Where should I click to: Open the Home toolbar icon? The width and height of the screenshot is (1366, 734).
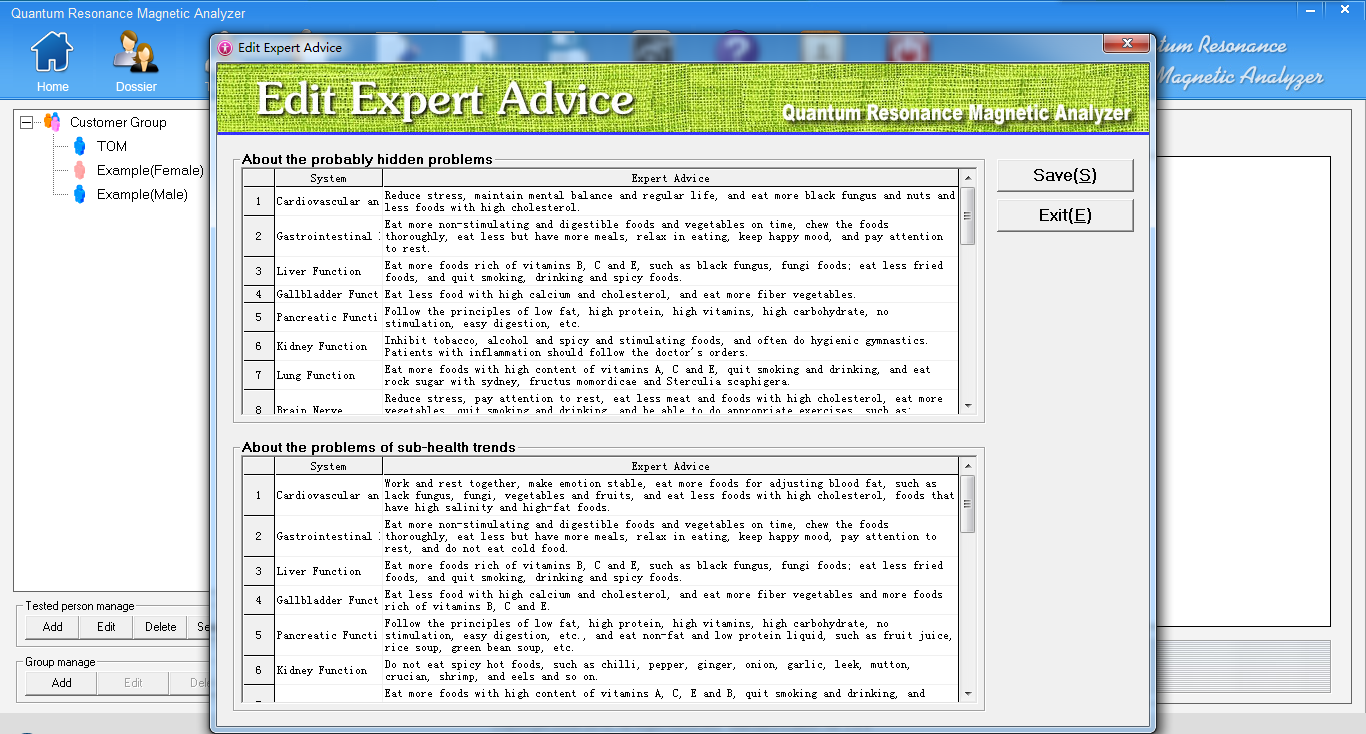click(53, 51)
